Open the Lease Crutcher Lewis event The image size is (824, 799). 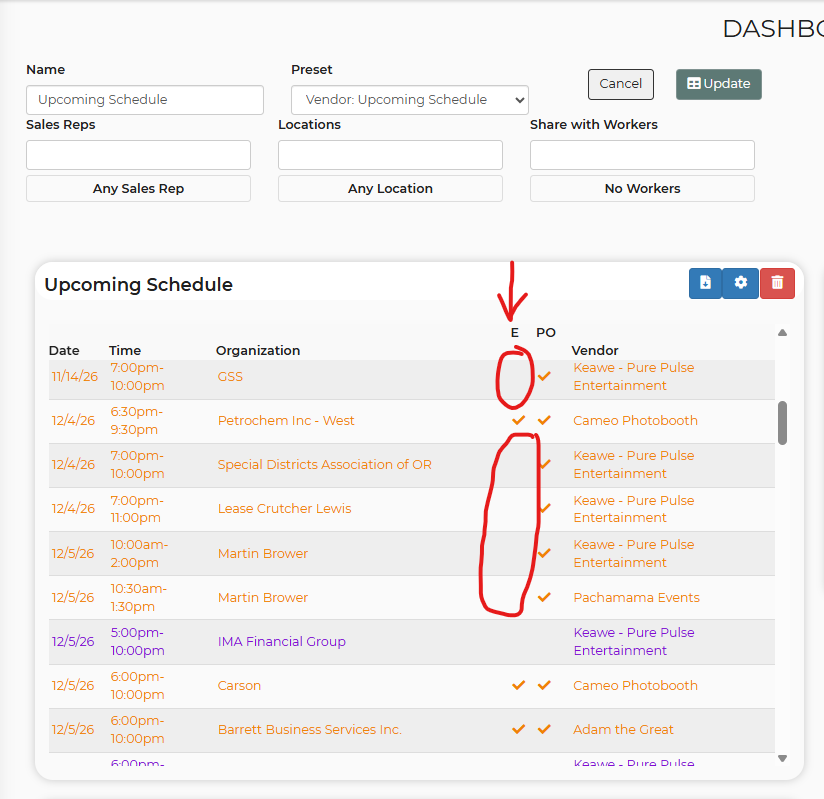284,509
